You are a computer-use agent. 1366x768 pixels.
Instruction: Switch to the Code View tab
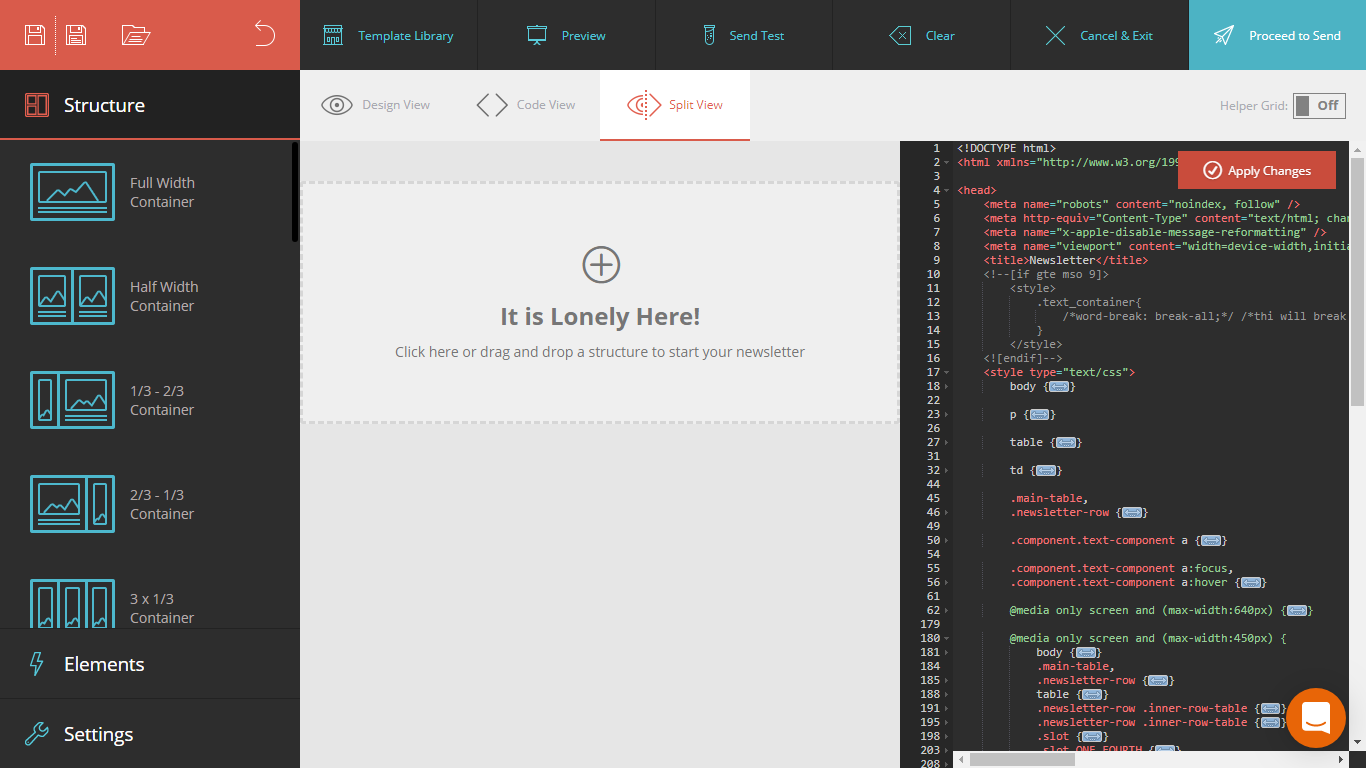[526, 105]
